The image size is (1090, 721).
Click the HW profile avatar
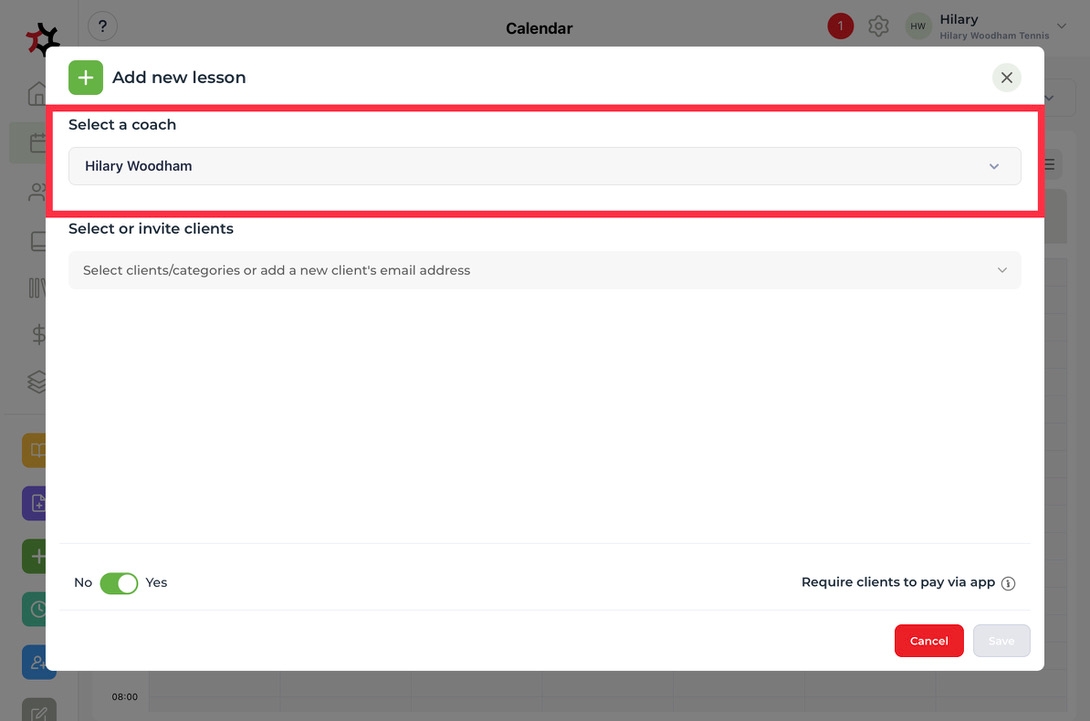(918, 27)
